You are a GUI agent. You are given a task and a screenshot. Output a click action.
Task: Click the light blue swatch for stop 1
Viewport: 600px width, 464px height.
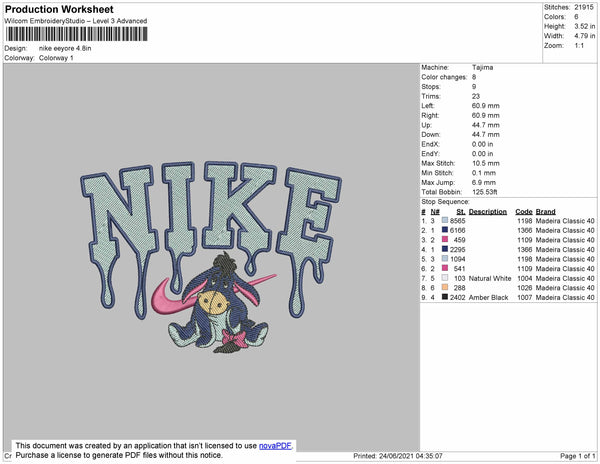coord(445,220)
